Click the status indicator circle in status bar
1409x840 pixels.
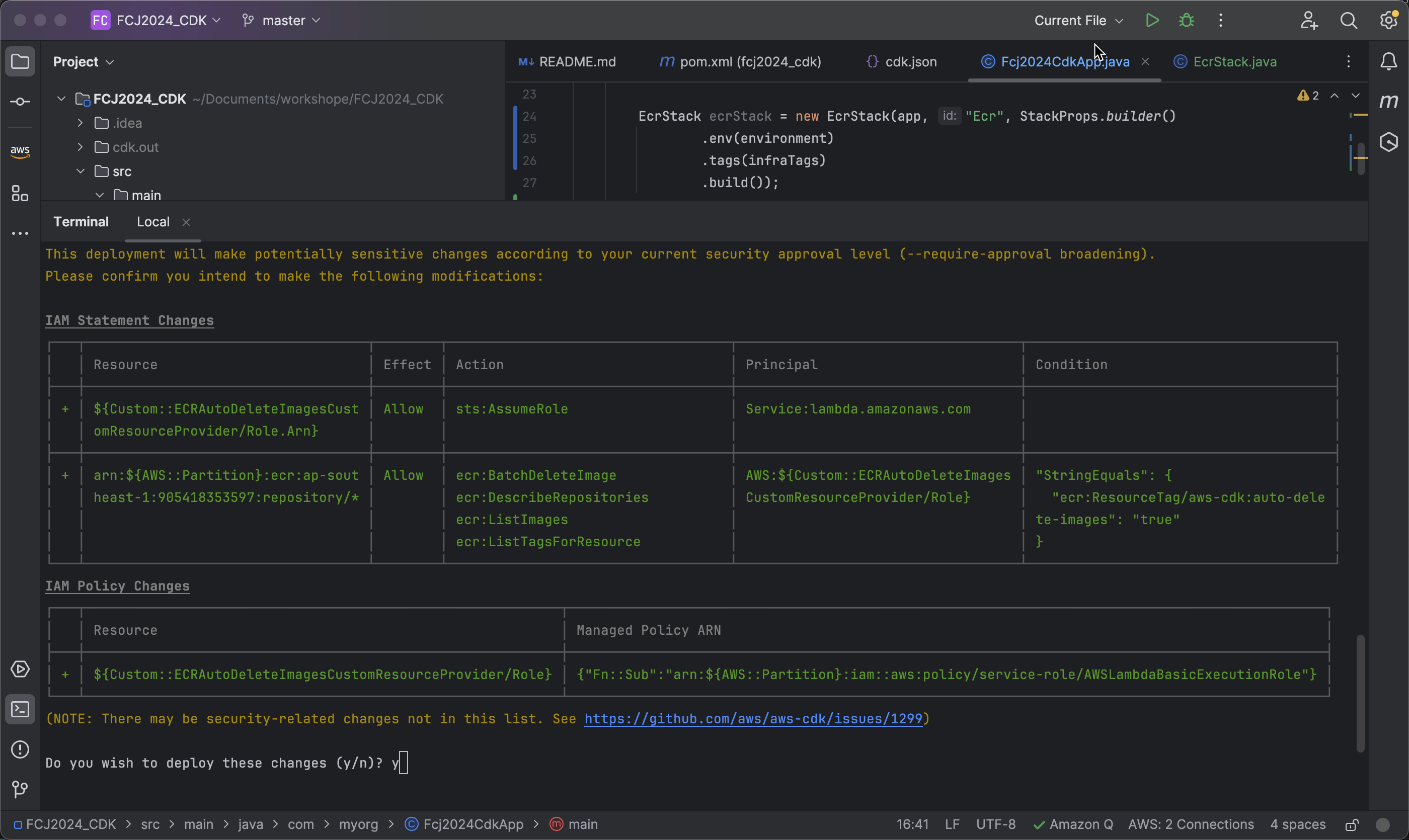tap(1383, 825)
